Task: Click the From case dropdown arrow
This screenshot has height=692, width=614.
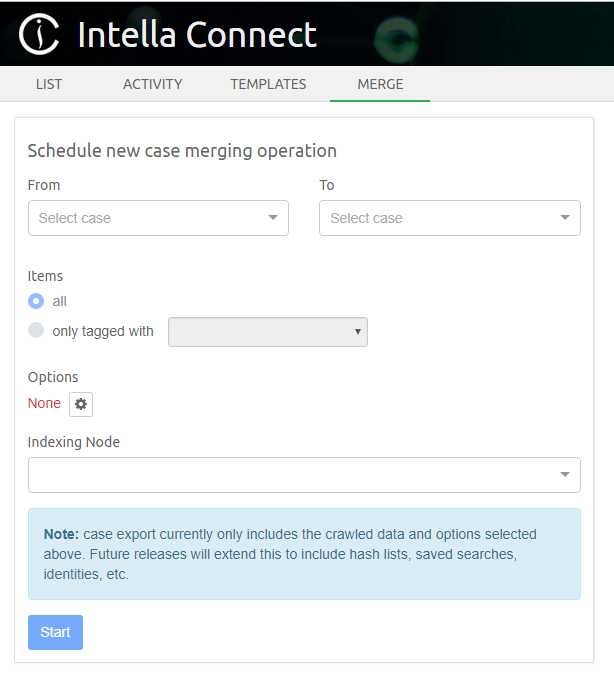Action: 273,218
